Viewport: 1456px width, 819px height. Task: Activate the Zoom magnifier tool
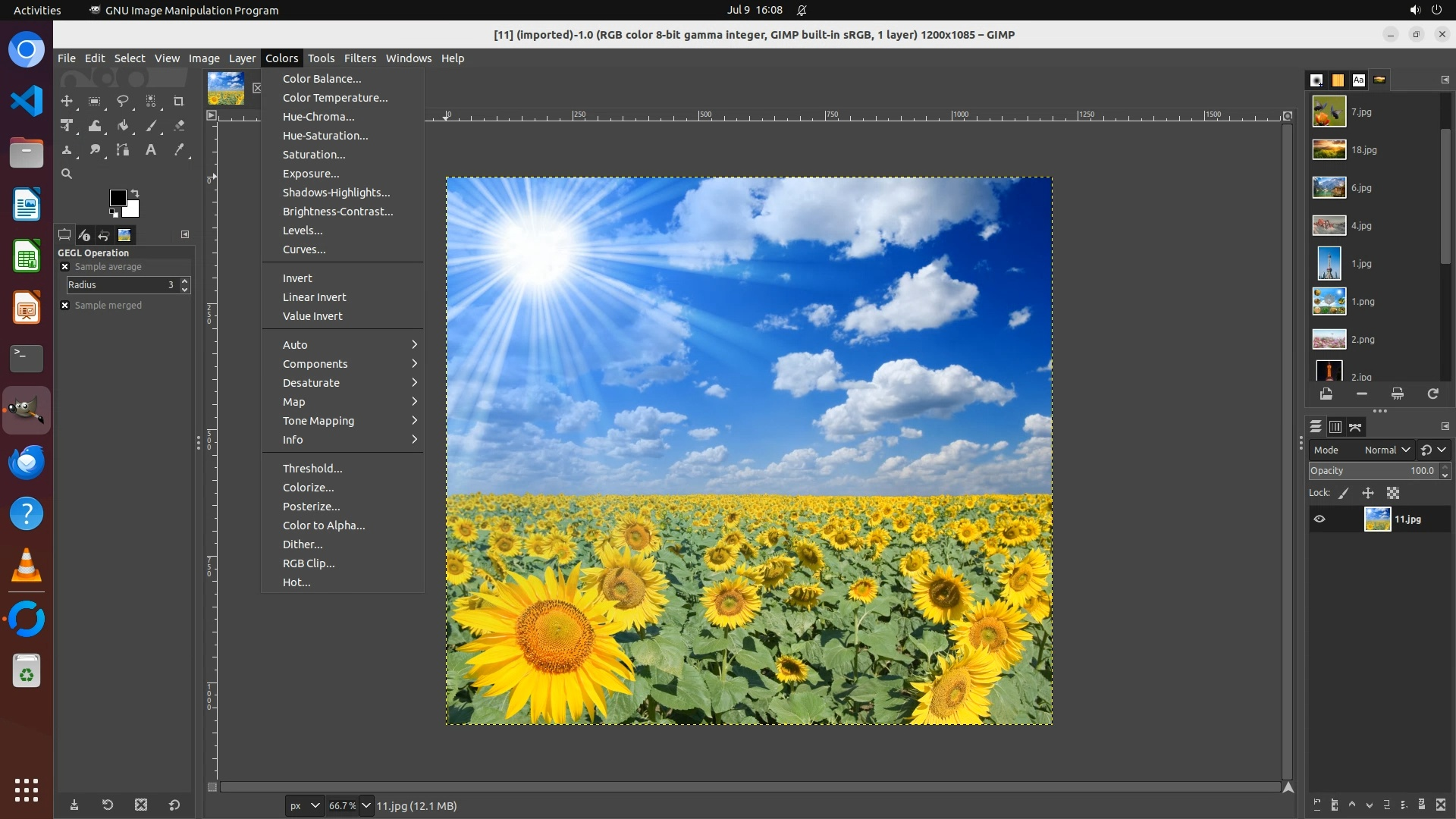tap(67, 174)
